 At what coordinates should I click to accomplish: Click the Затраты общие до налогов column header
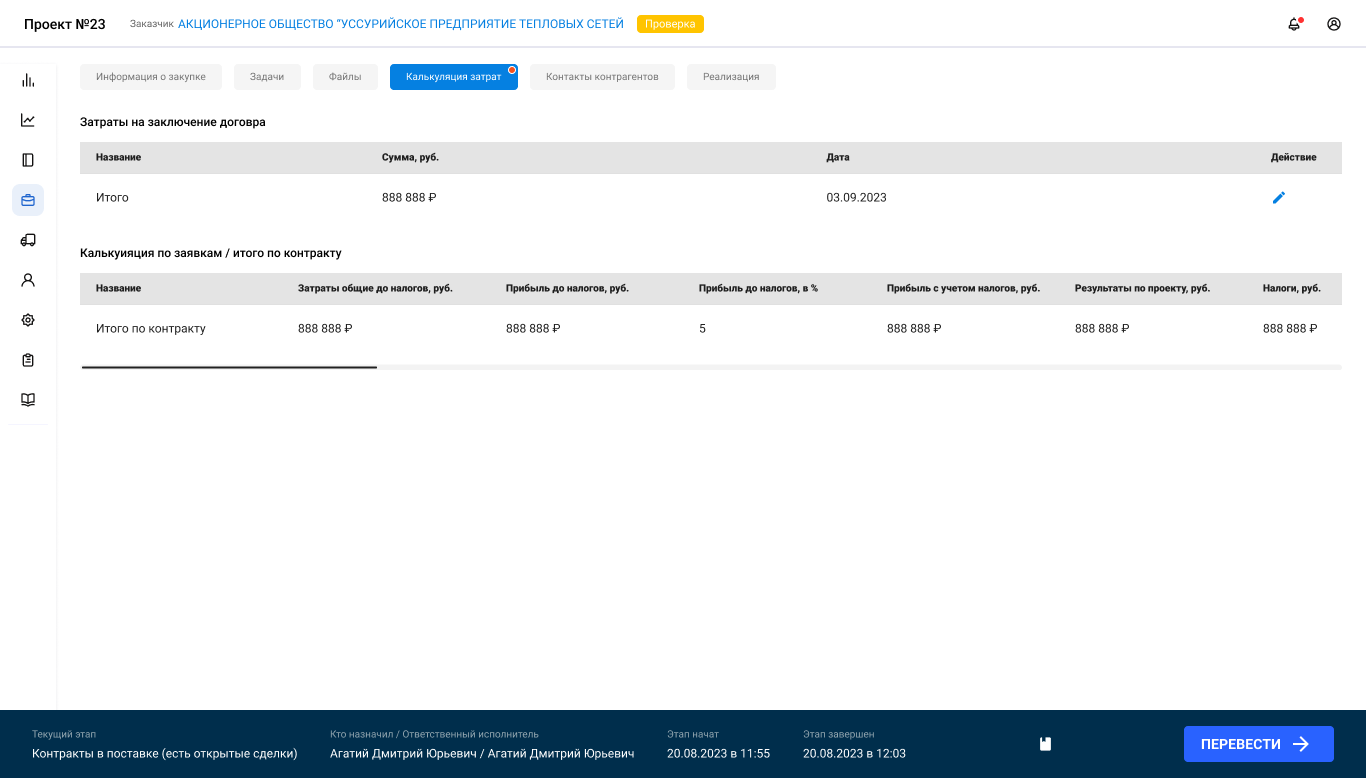point(375,288)
